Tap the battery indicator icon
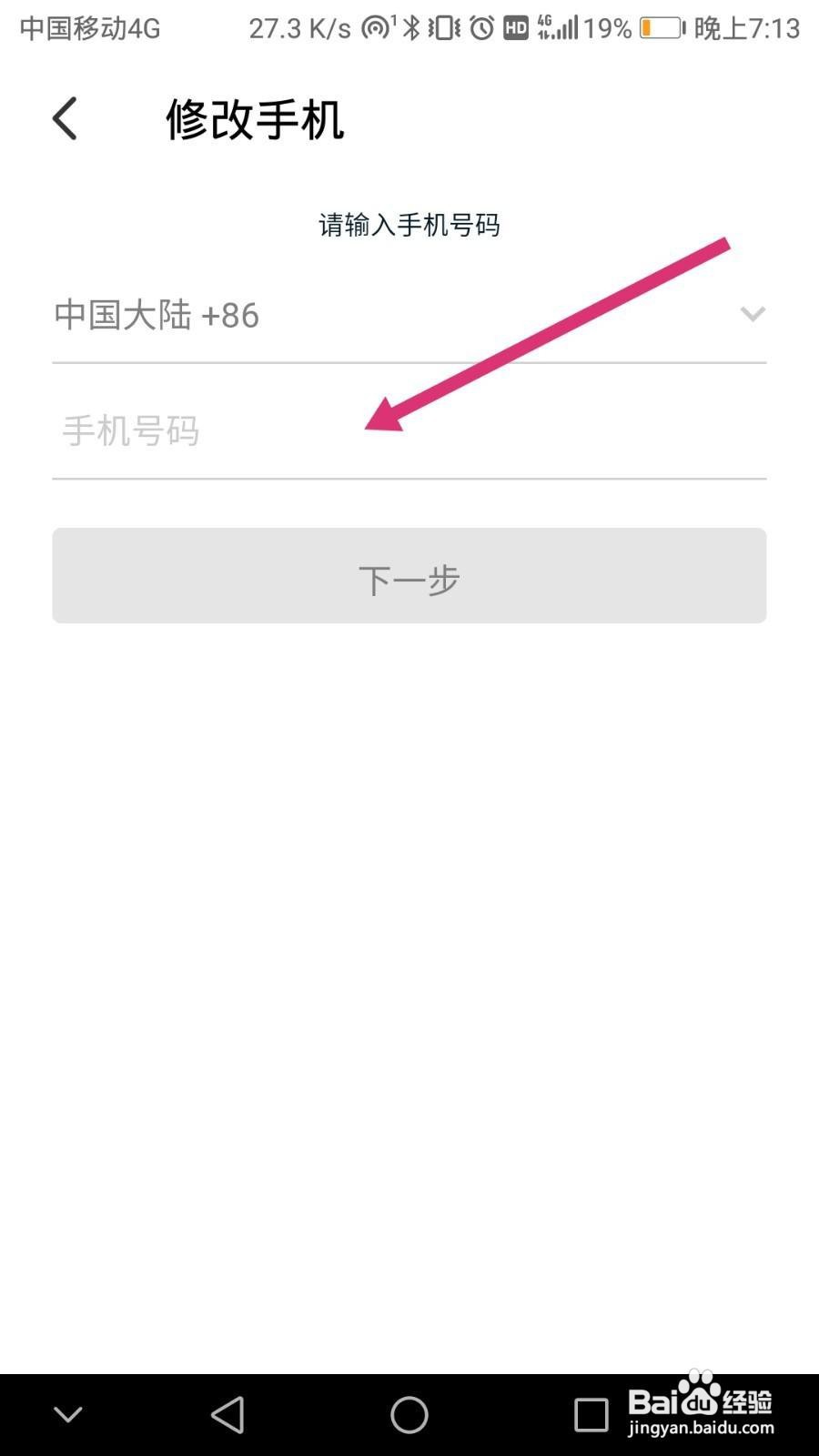Image resolution: width=819 pixels, height=1456 pixels. click(662, 28)
